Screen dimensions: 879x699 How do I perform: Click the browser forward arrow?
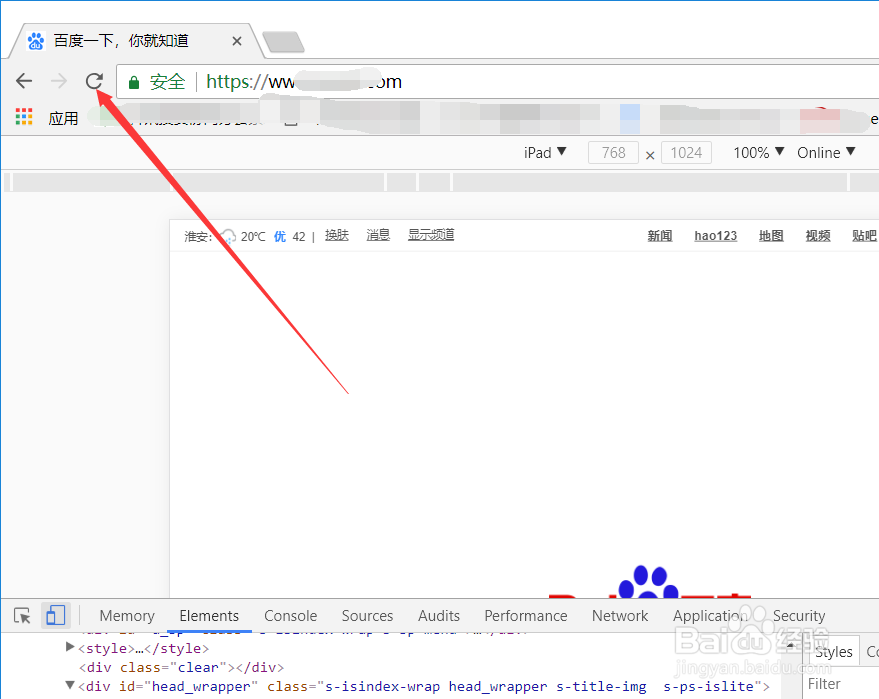pos(59,81)
